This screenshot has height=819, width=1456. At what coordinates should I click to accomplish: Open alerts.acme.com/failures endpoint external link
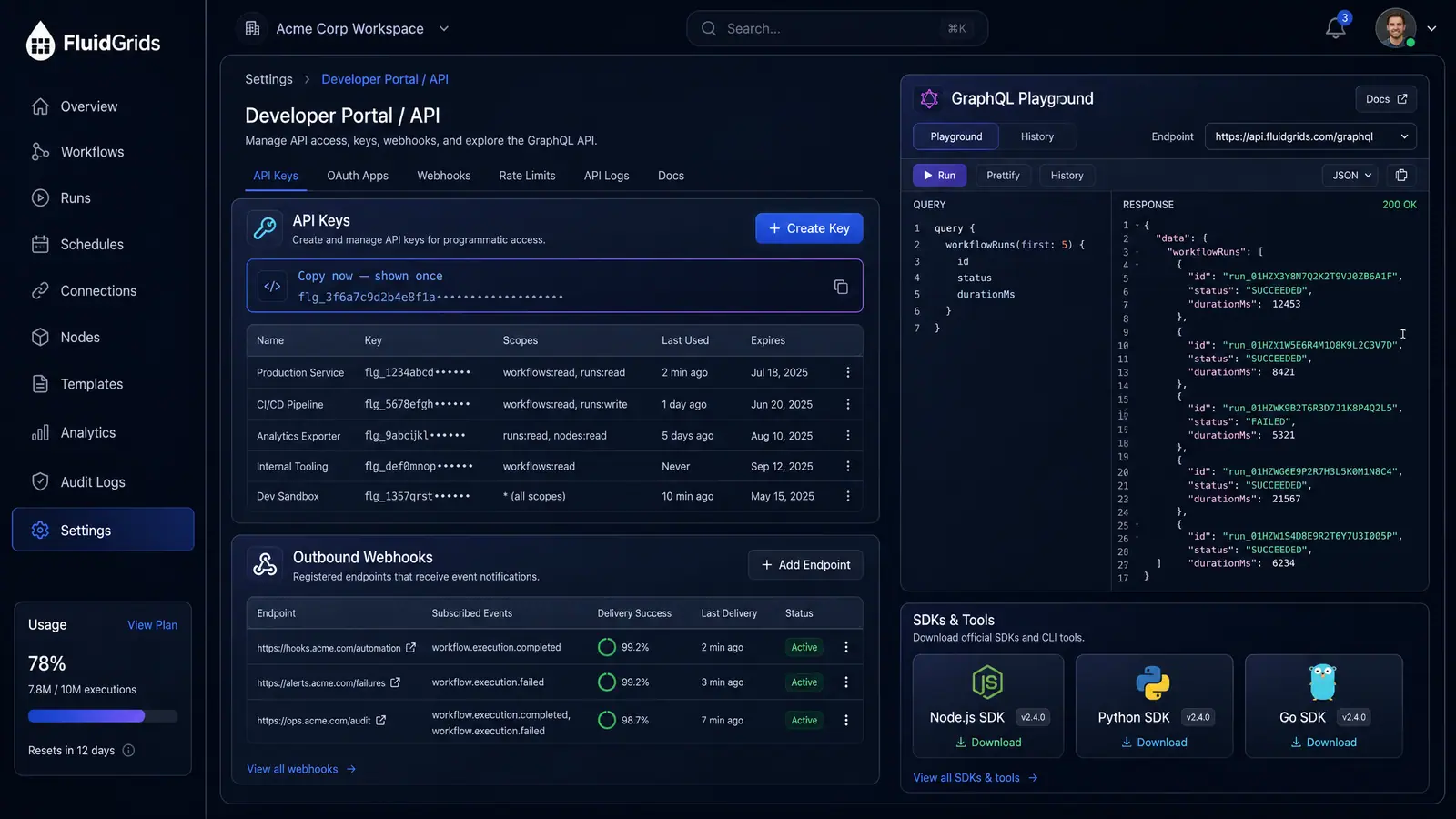[x=395, y=682]
